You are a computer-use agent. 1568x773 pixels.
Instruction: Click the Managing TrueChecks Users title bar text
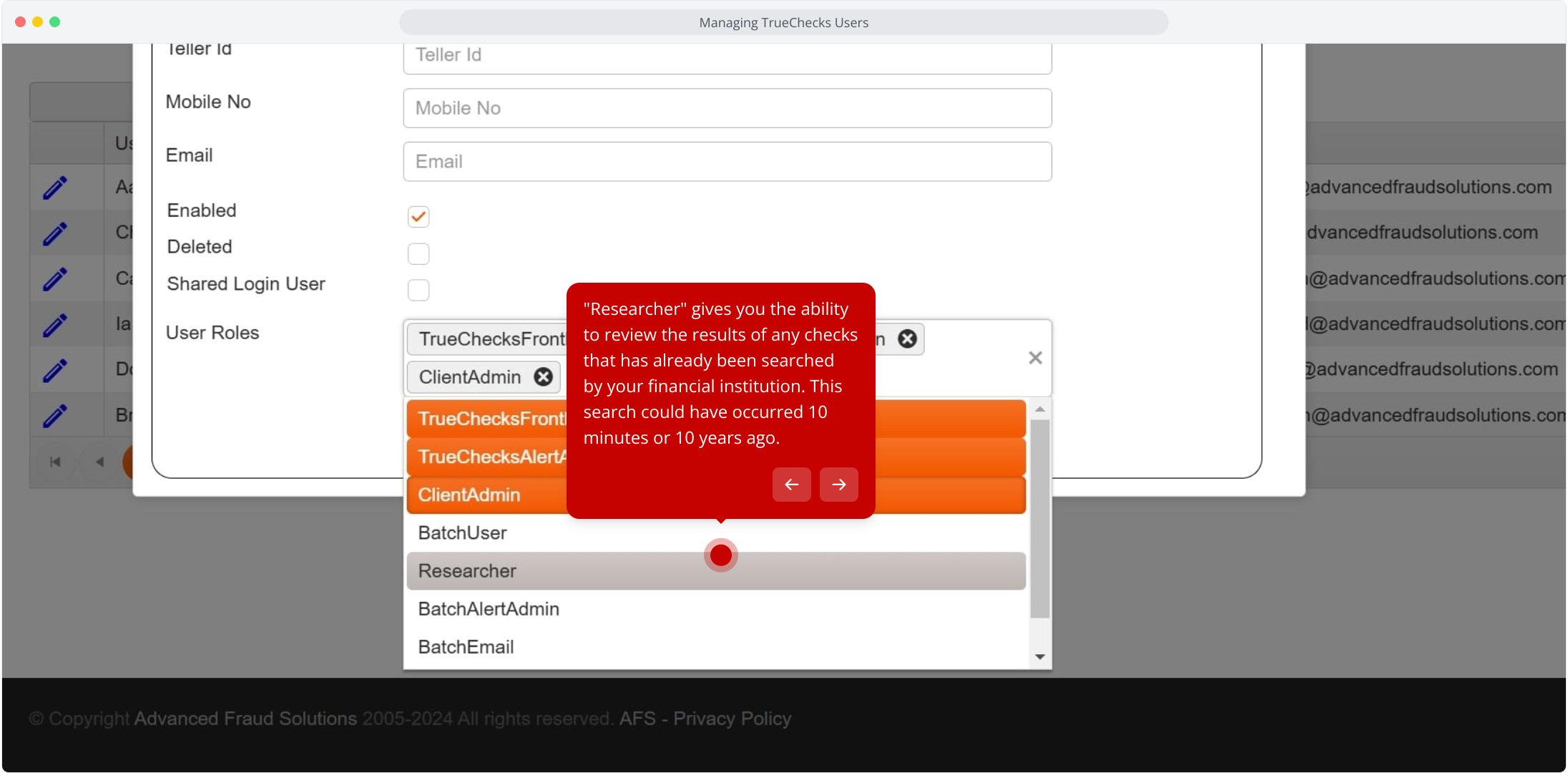784,22
